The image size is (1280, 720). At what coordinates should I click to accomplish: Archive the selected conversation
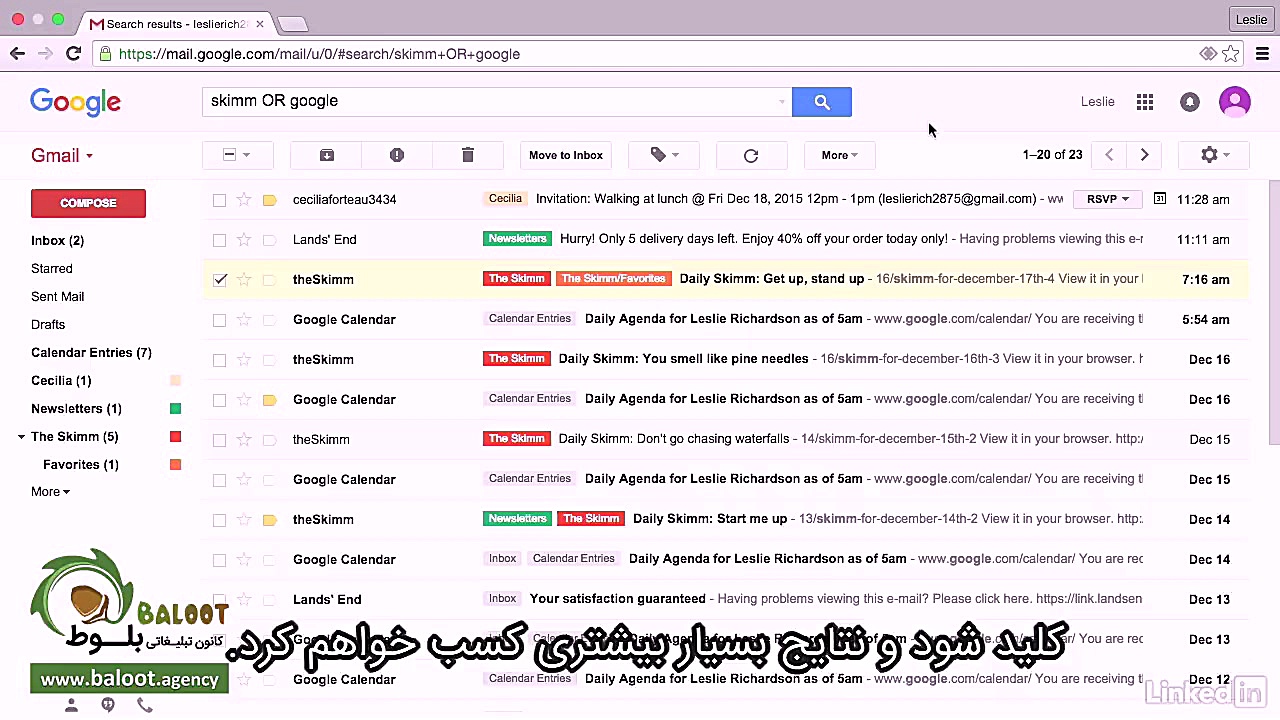tap(326, 155)
